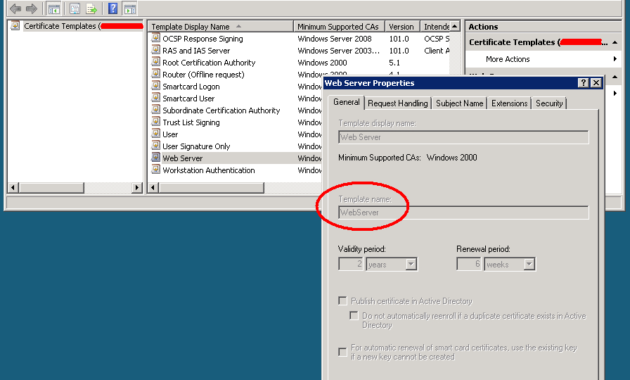Click the Template display name field
The width and height of the screenshot is (630, 380).
463,137
